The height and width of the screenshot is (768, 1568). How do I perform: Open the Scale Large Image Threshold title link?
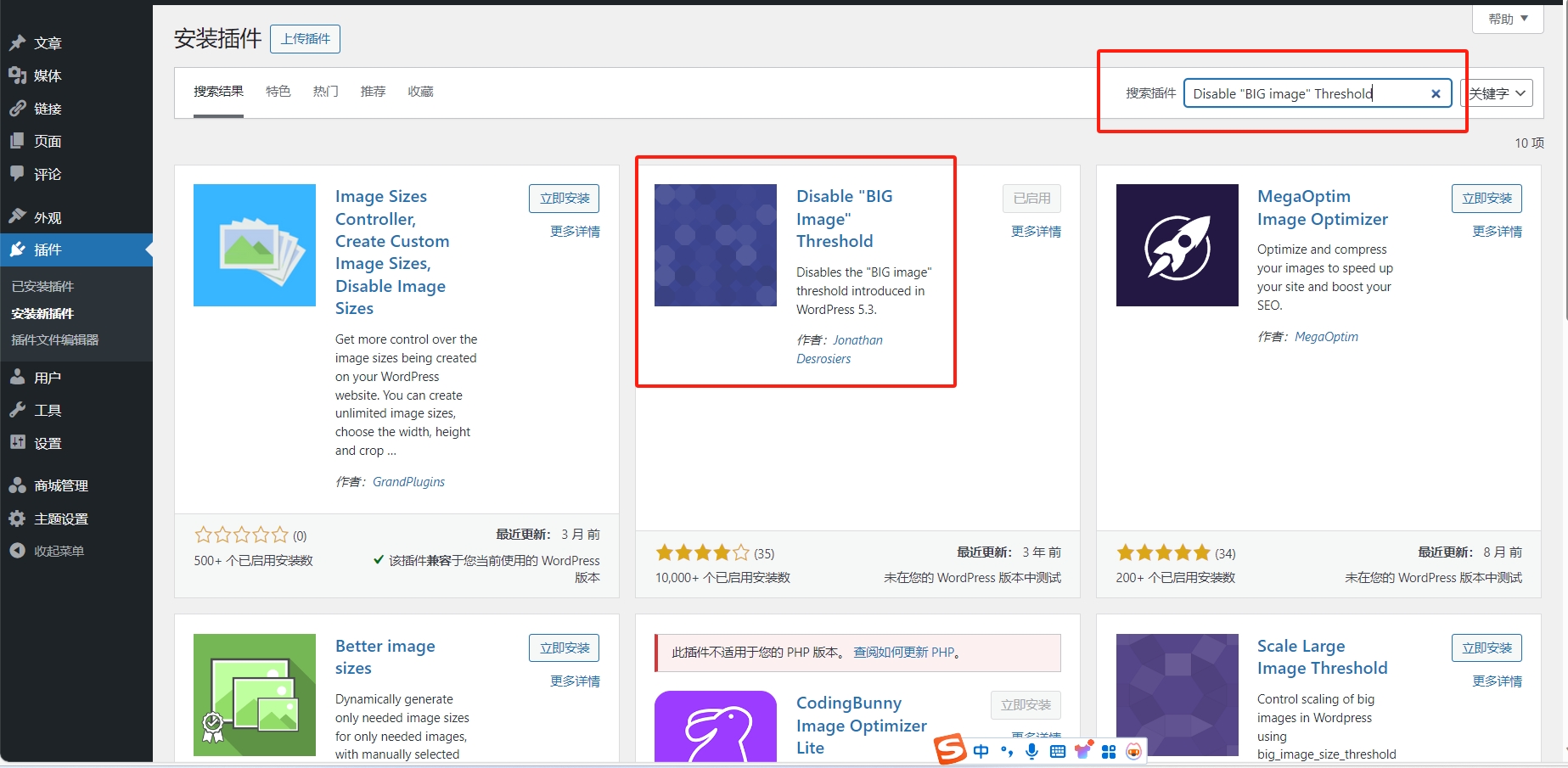pos(1323,658)
